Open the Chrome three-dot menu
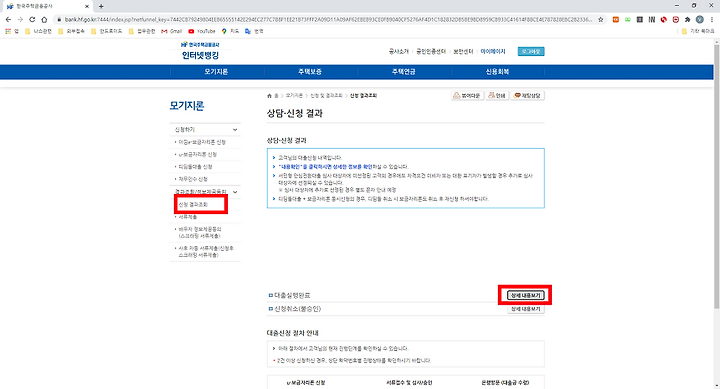 [712, 19]
